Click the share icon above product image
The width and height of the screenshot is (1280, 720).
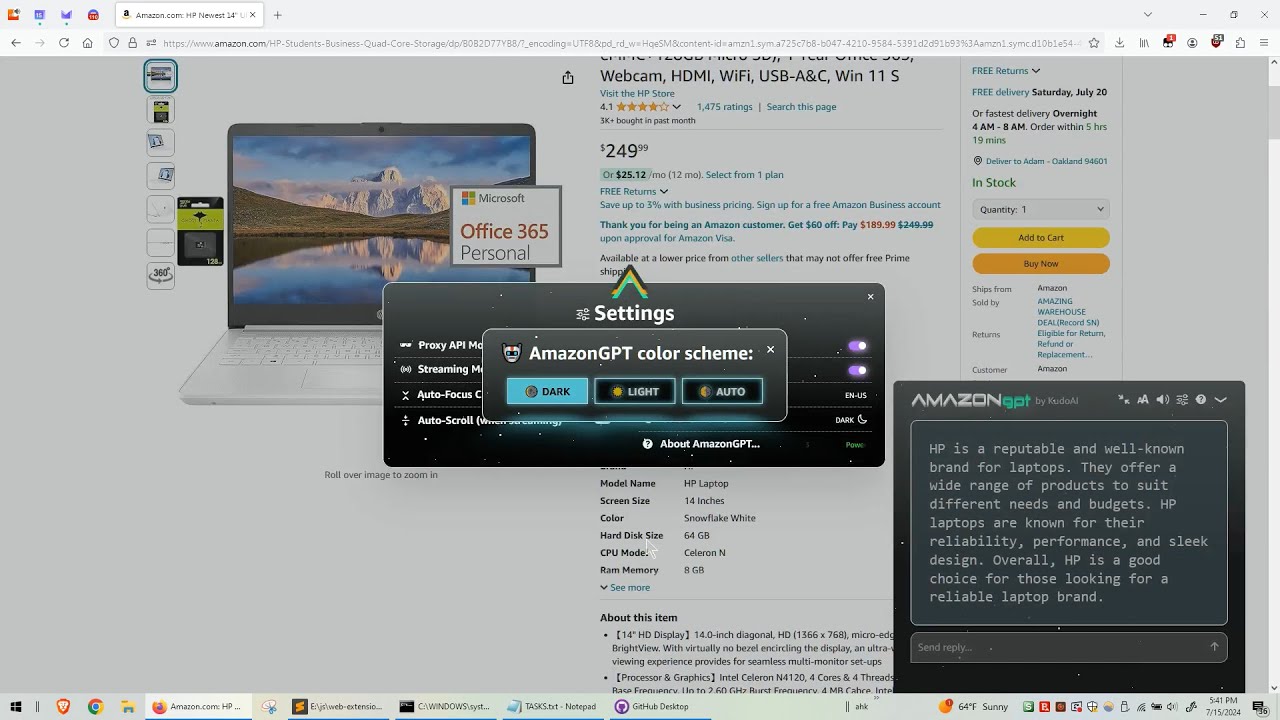pos(568,78)
